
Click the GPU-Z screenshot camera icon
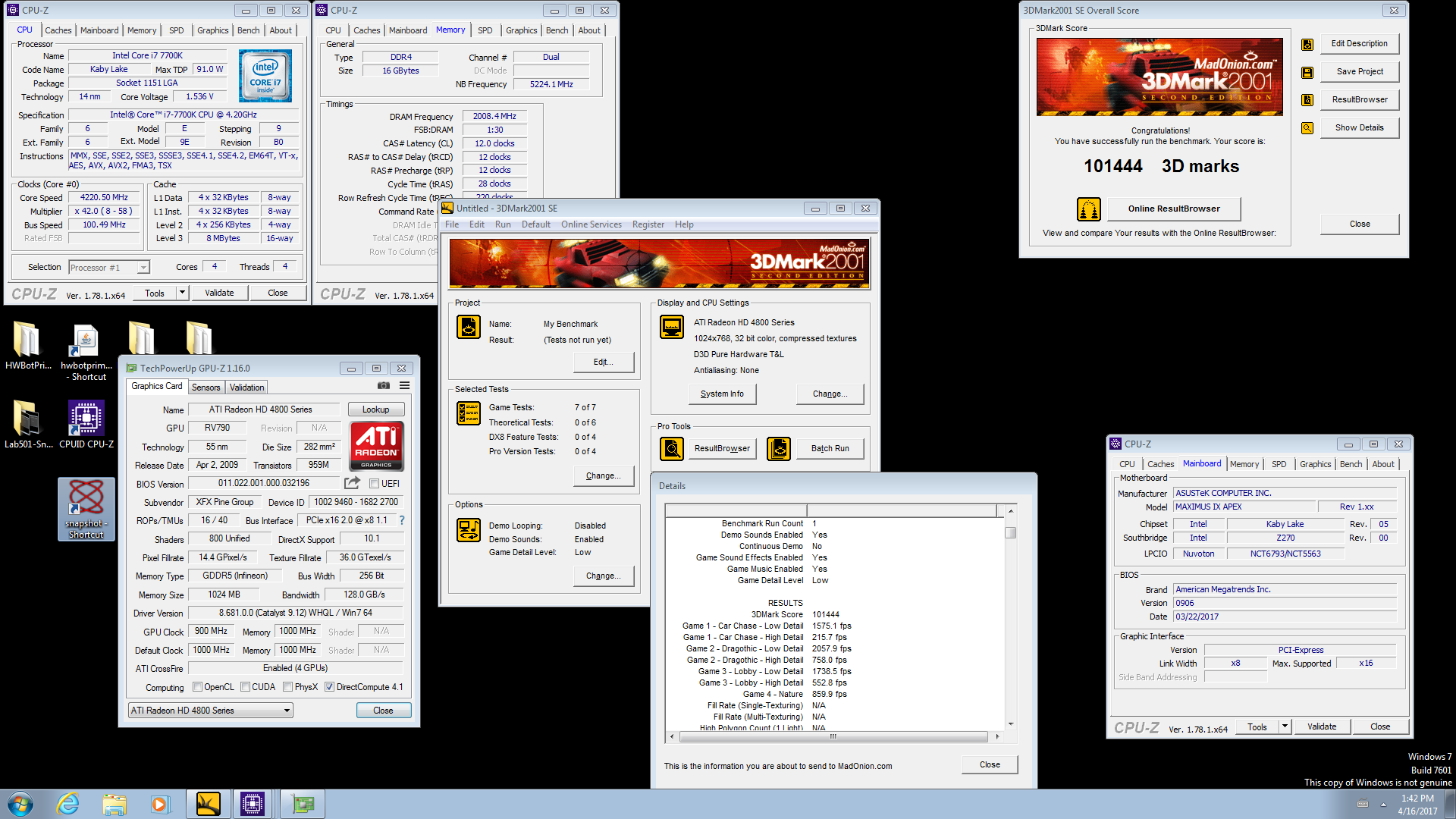point(384,386)
